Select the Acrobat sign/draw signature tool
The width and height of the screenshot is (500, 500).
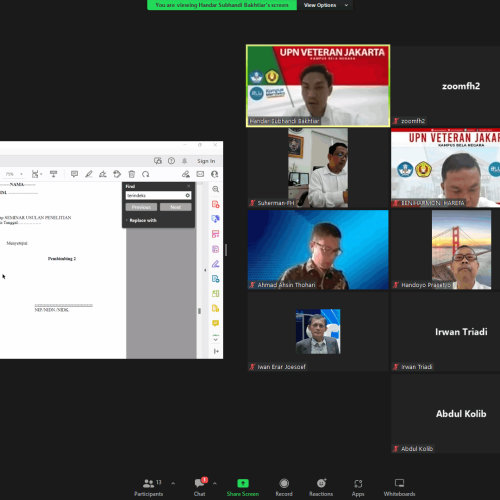[103, 174]
